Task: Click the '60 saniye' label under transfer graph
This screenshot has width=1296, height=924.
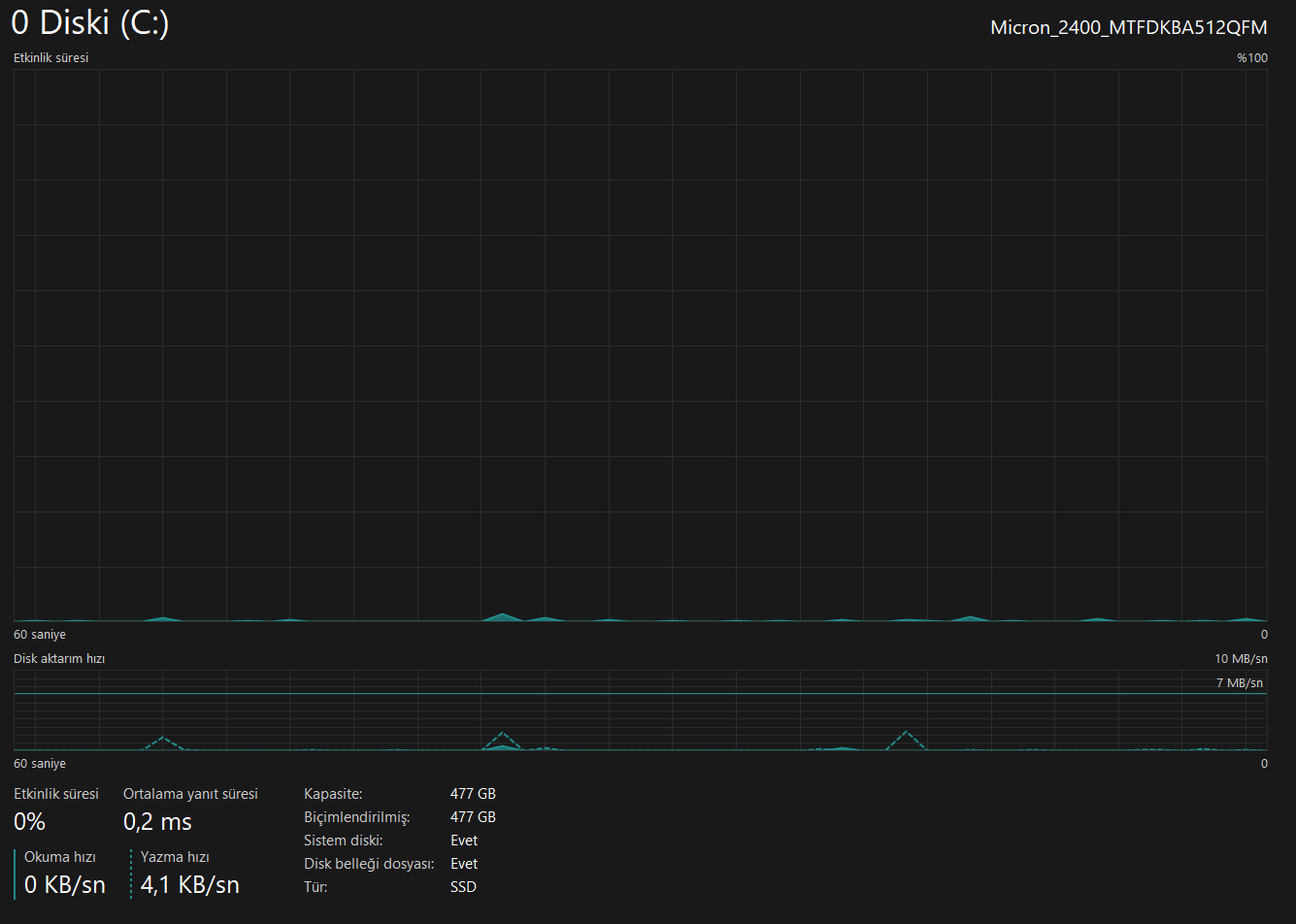Action: click(40, 764)
